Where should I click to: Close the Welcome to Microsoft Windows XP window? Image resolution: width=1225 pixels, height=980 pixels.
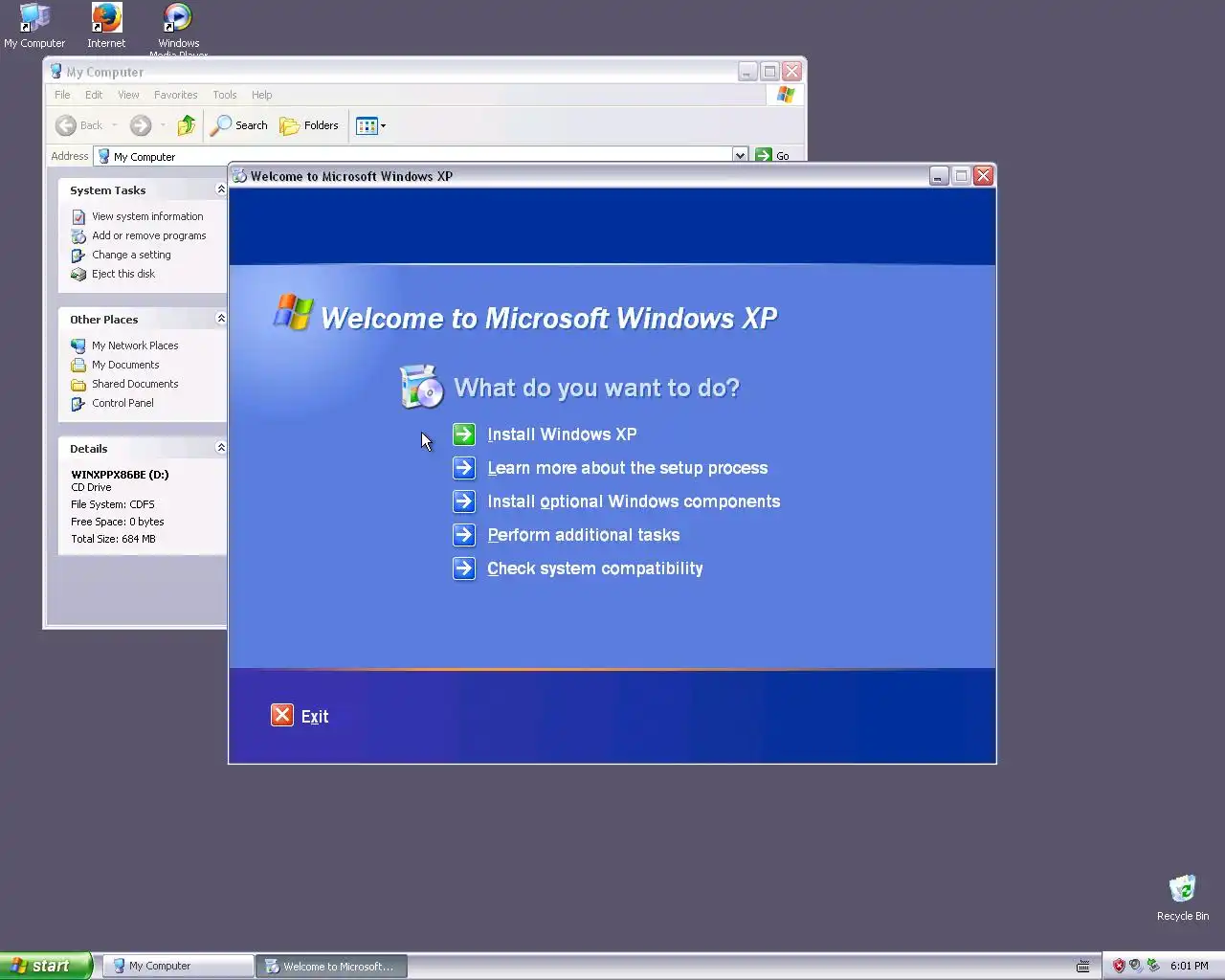click(x=983, y=175)
